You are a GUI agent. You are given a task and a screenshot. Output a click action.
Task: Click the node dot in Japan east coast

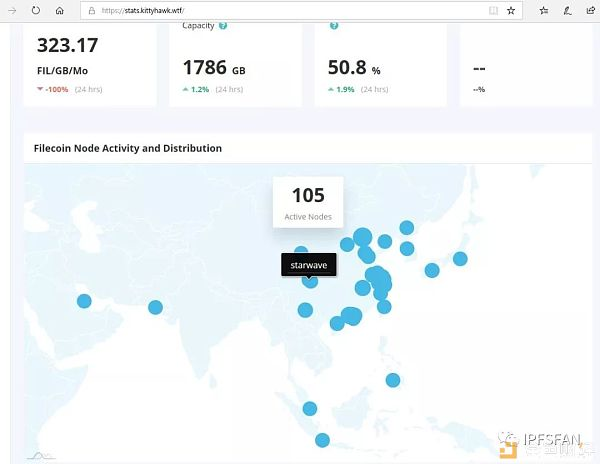[x=460, y=259]
